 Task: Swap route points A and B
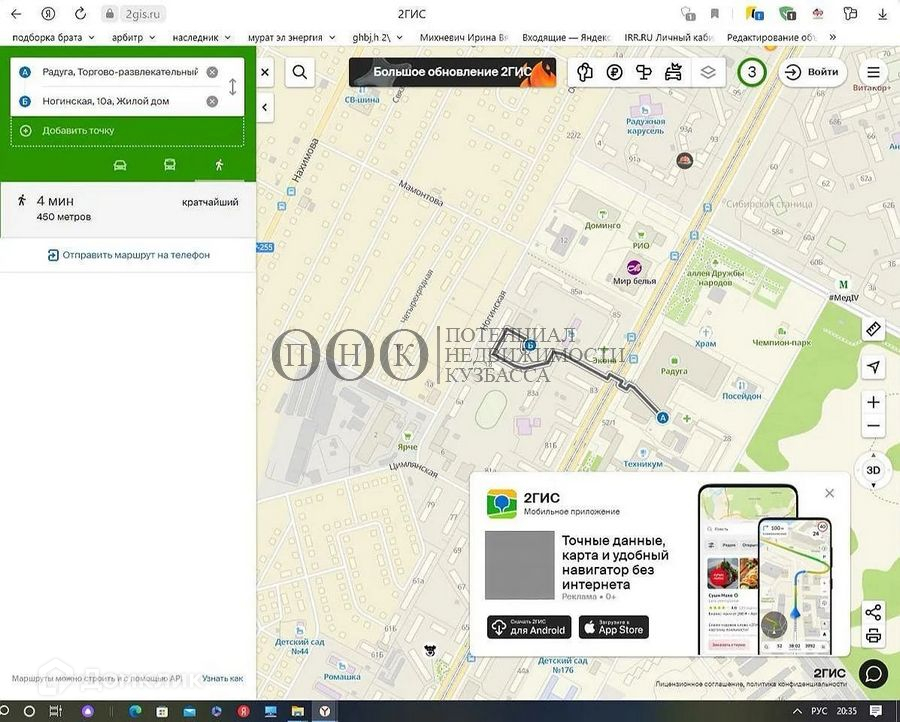(233, 86)
